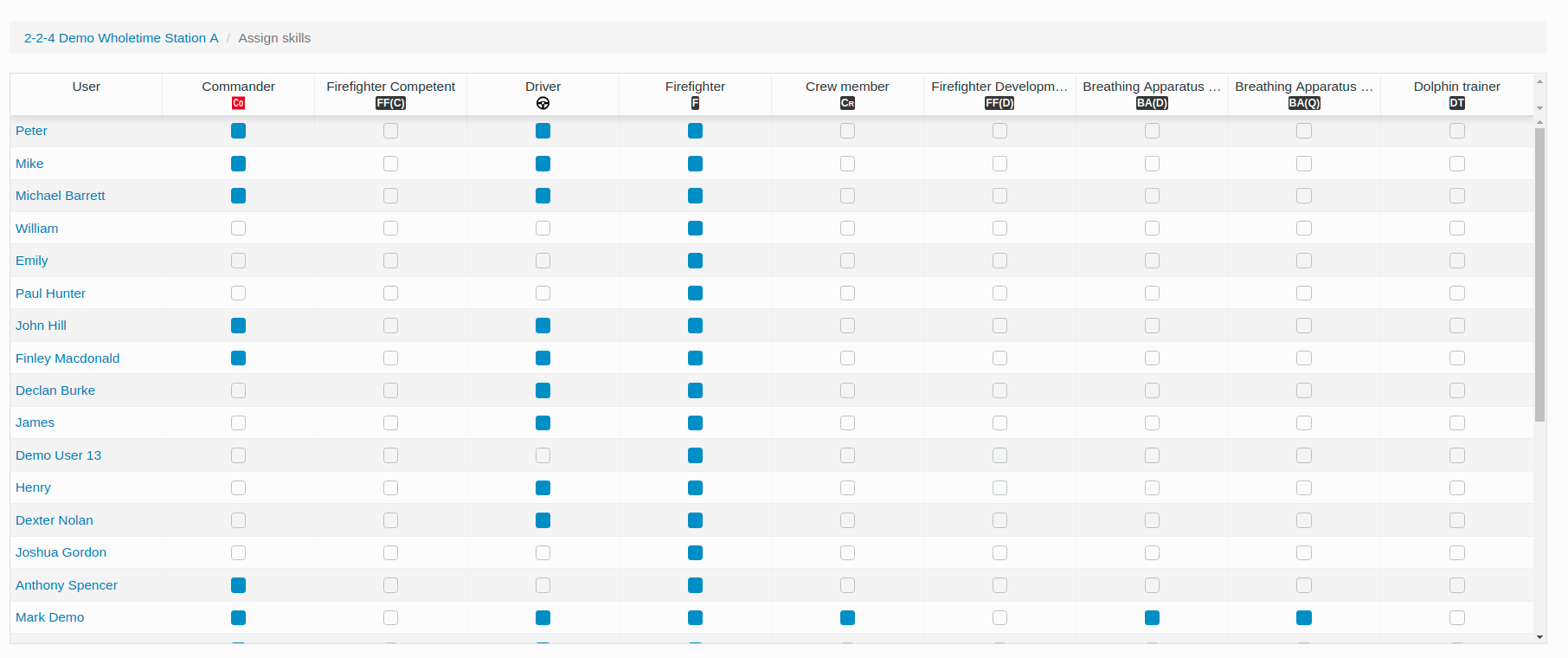The height and width of the screenshot is (658, 1568).
Task: Click the table scroll down arrow at bottom
Action: pos(1539,637)
